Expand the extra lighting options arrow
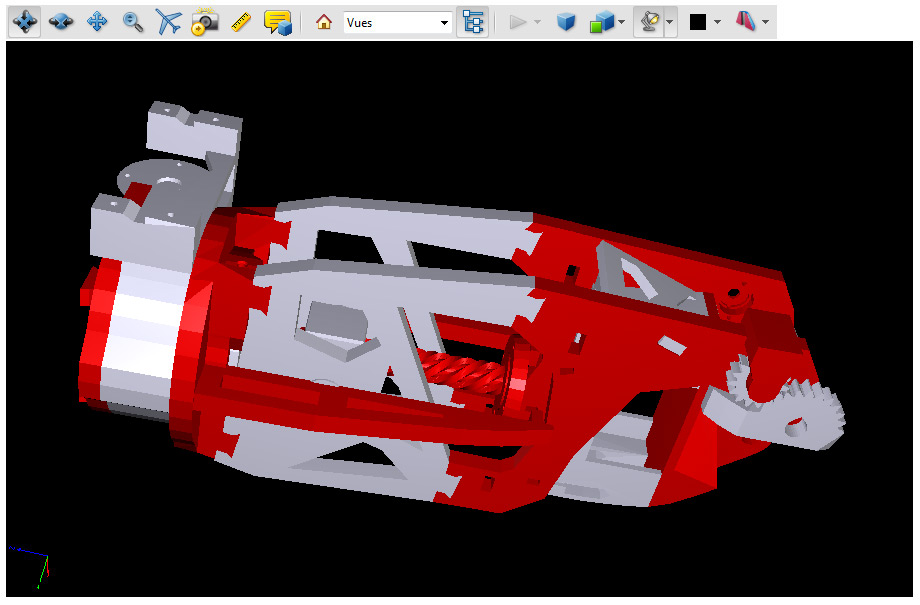 click(669, 22)
